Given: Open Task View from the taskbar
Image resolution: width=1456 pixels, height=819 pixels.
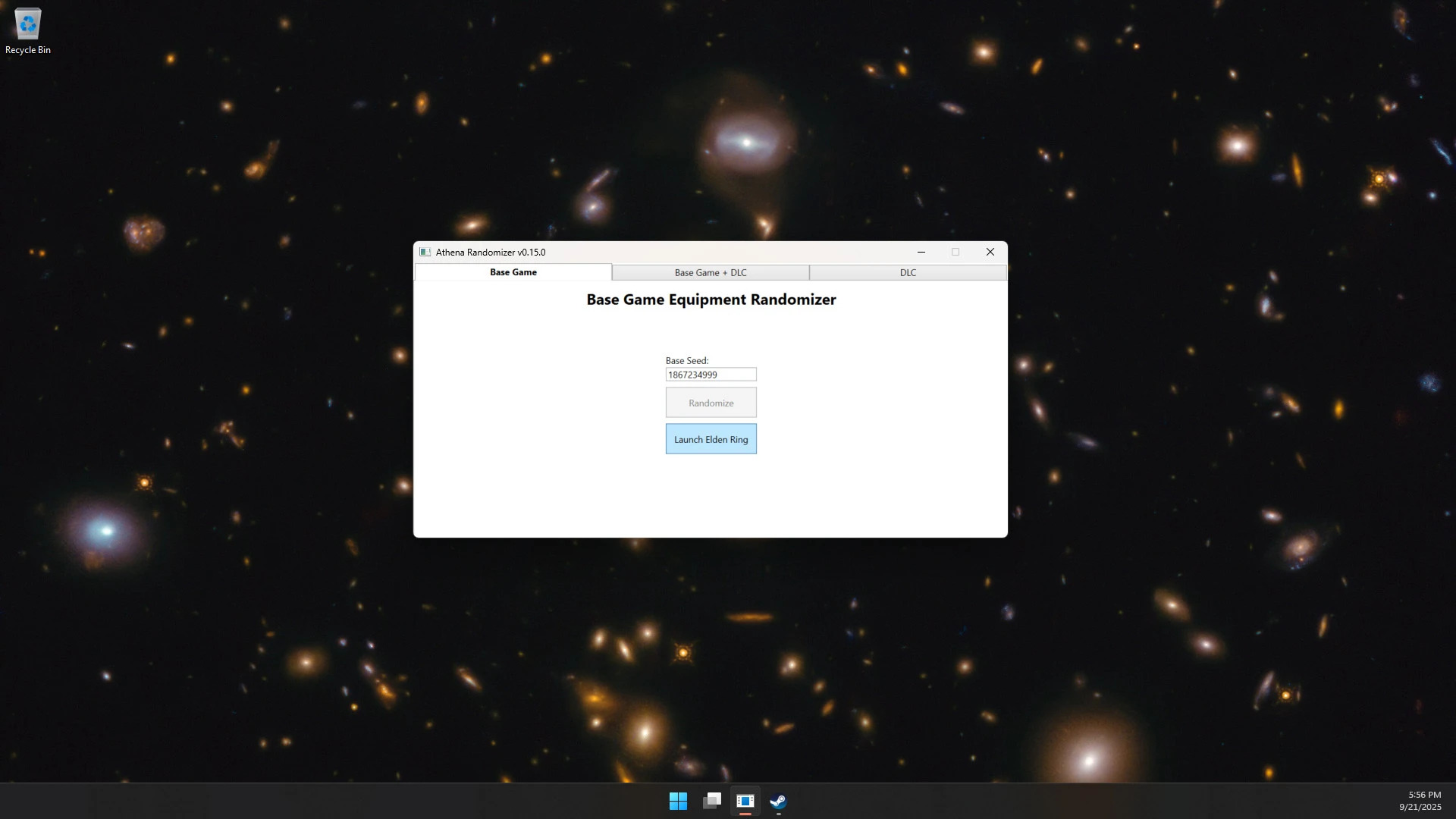Looking at the screenshot, I should tap(712, 801).
